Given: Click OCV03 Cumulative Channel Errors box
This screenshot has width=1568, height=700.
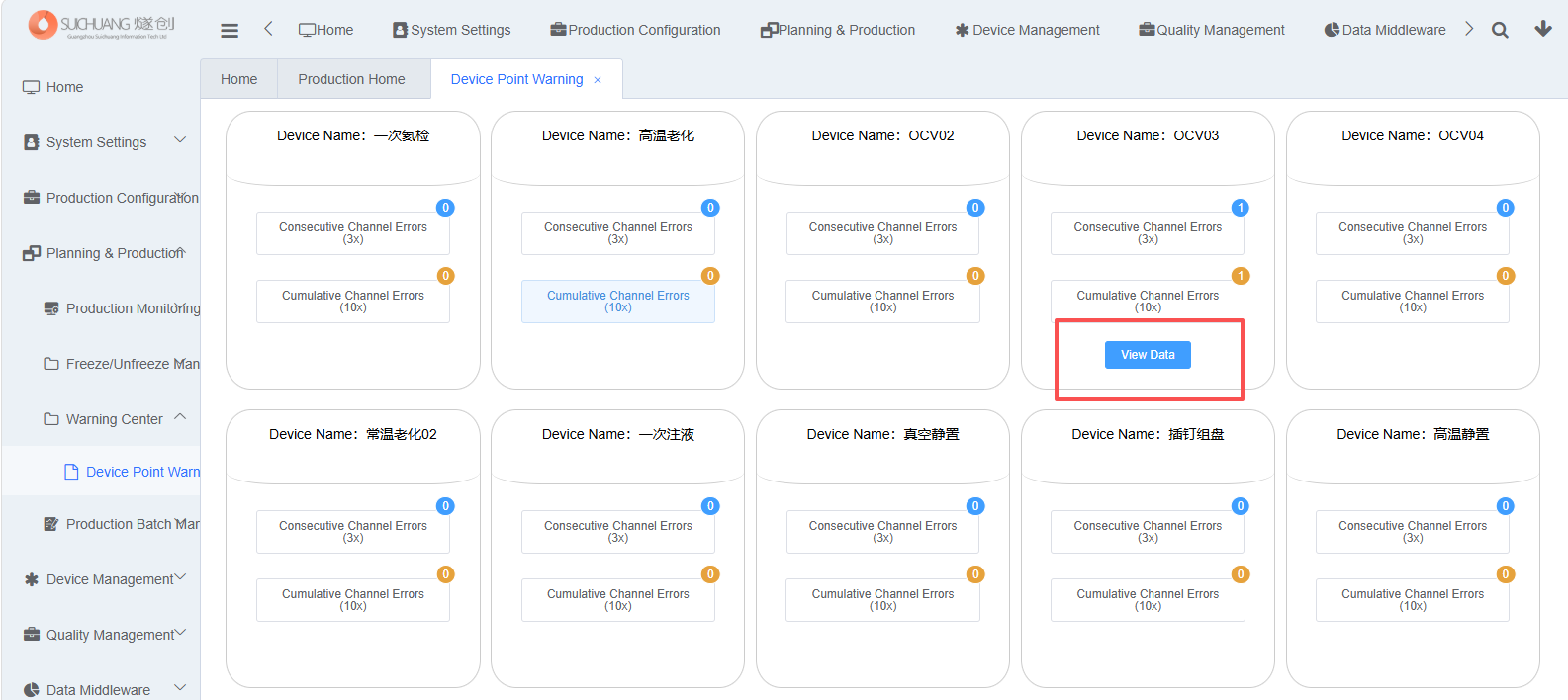Looking at the screenshot, I should (x=1148, y=302).
